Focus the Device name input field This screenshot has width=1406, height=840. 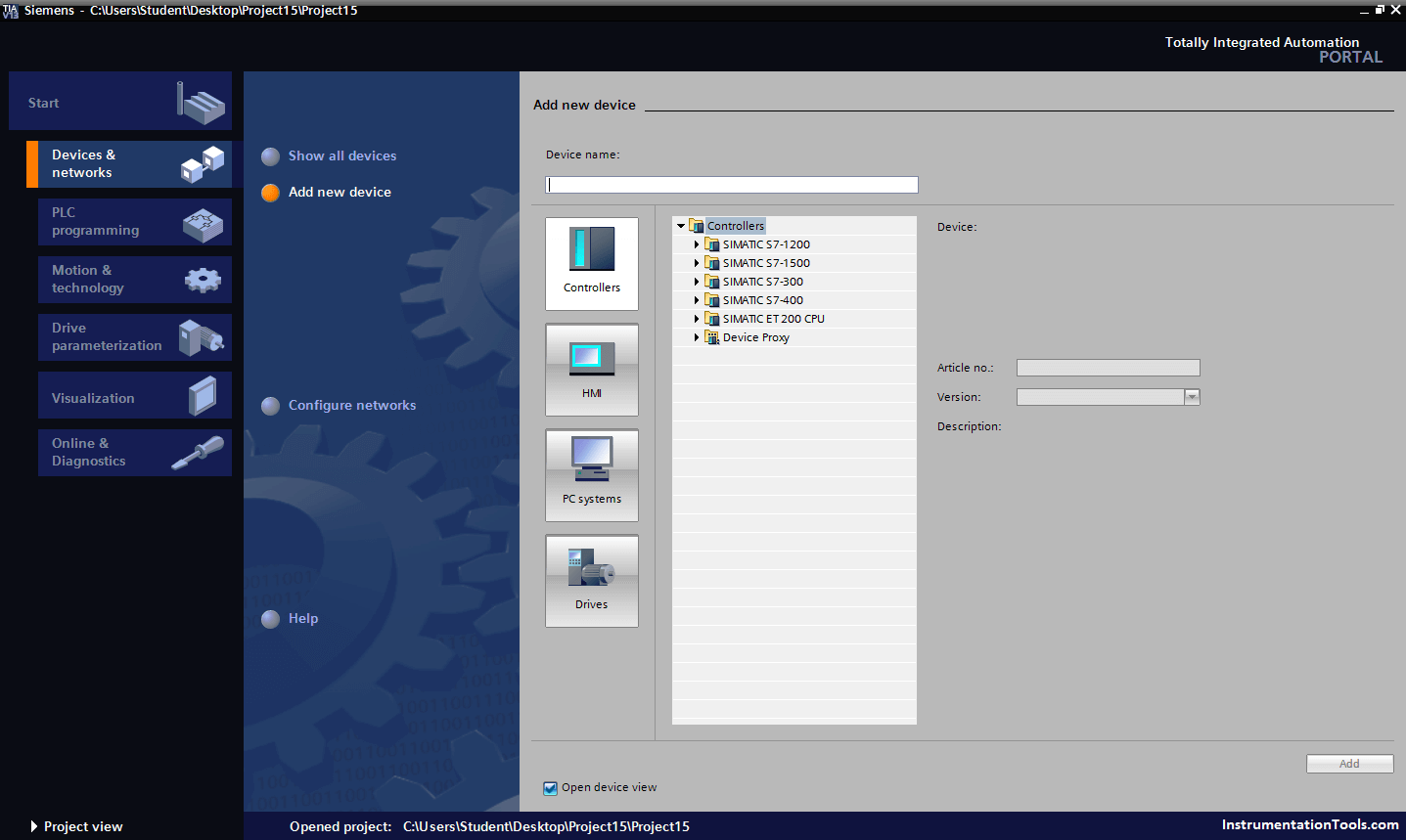[x=732, y=185]
